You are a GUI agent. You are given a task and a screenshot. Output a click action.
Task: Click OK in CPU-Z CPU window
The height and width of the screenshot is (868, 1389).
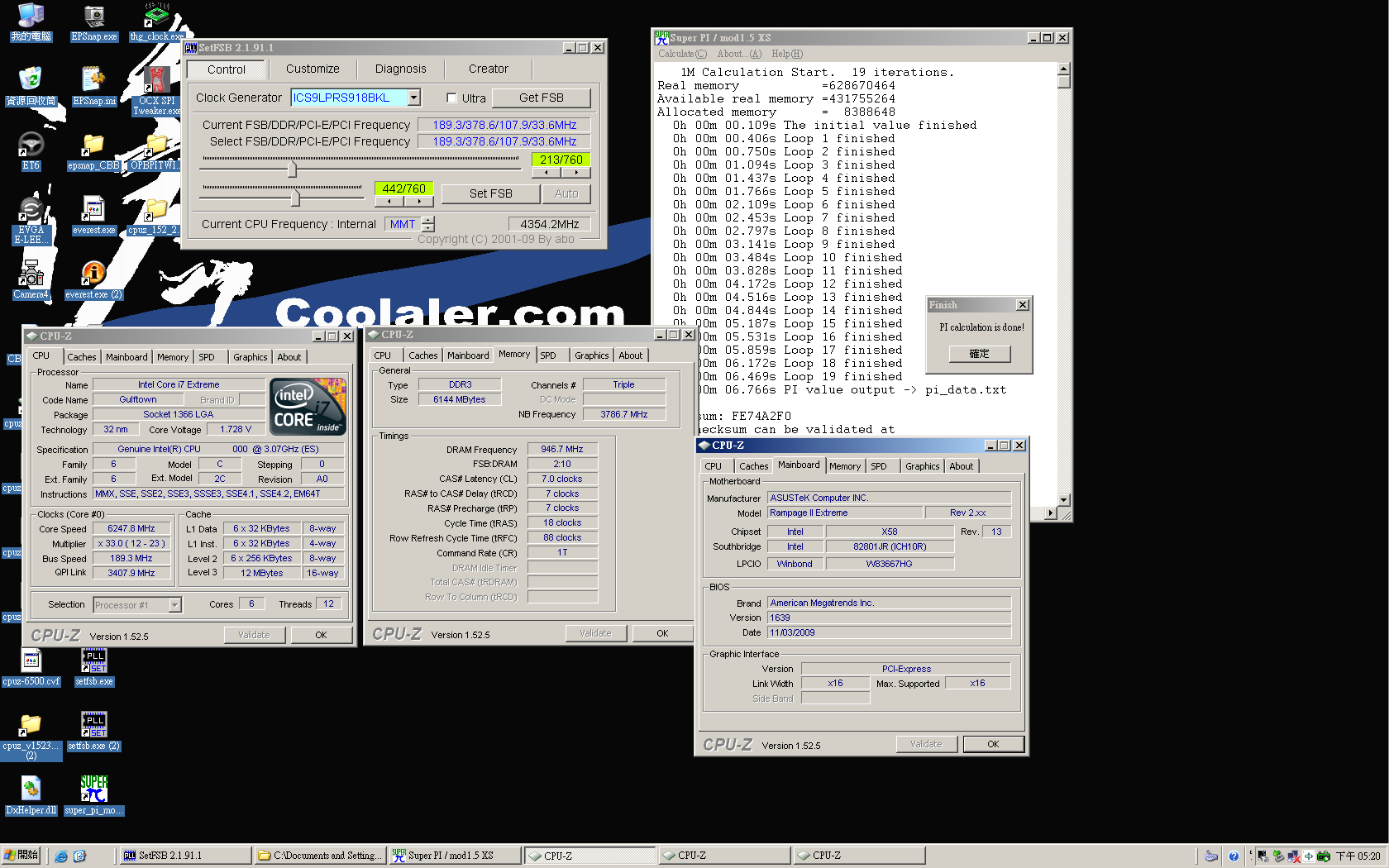pos(321,635)
